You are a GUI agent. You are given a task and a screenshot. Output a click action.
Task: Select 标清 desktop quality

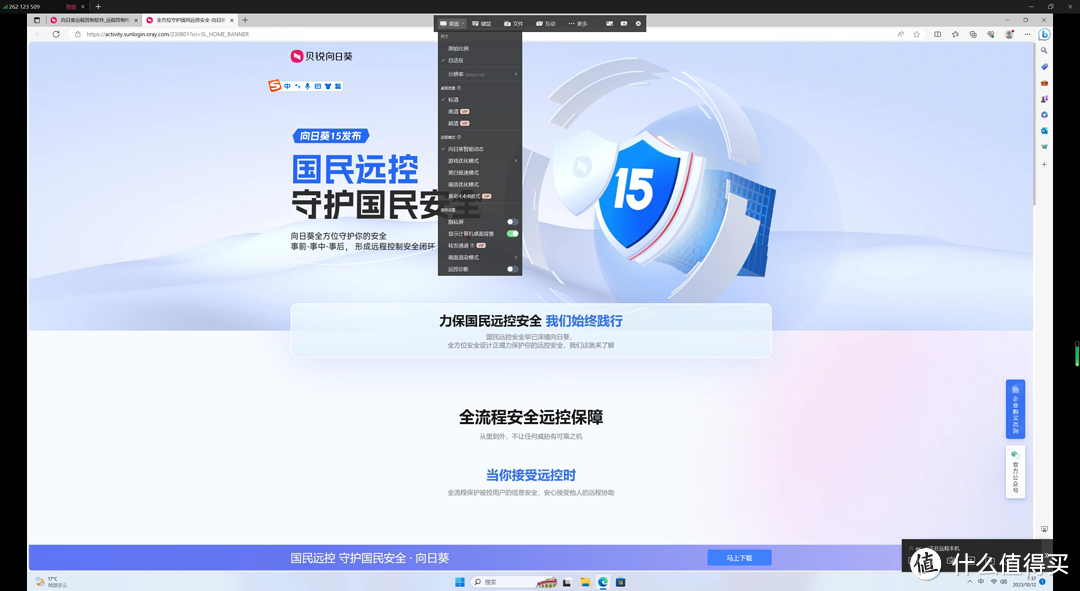480,100
